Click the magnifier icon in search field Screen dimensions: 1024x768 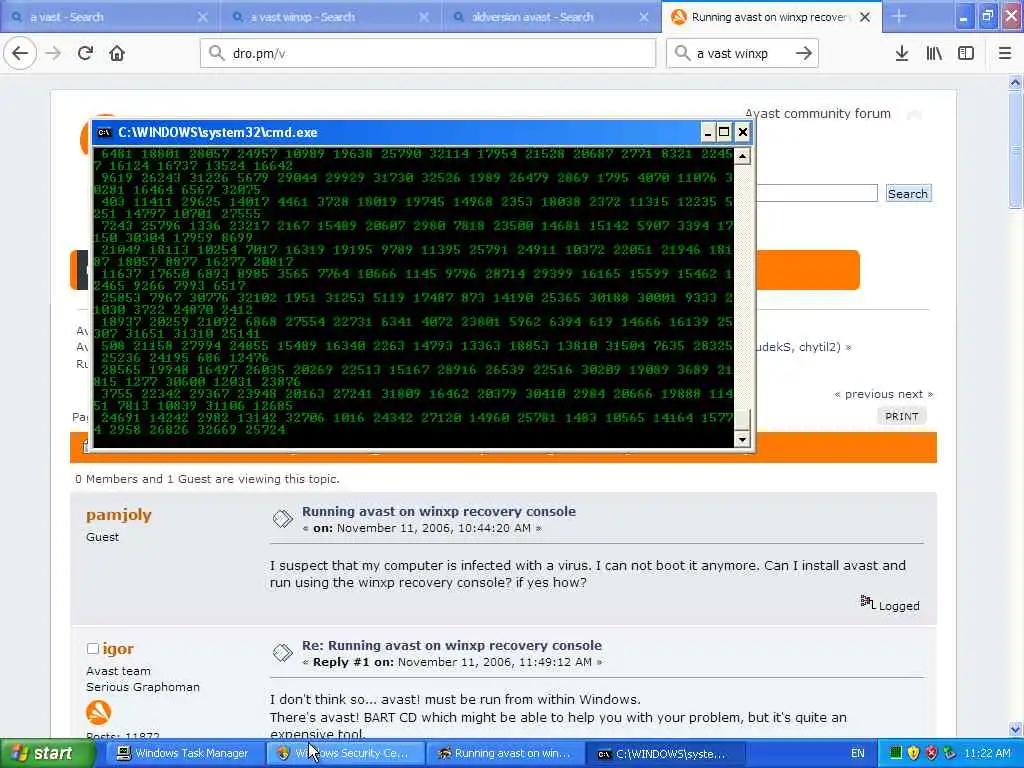[x=682, y=53]
